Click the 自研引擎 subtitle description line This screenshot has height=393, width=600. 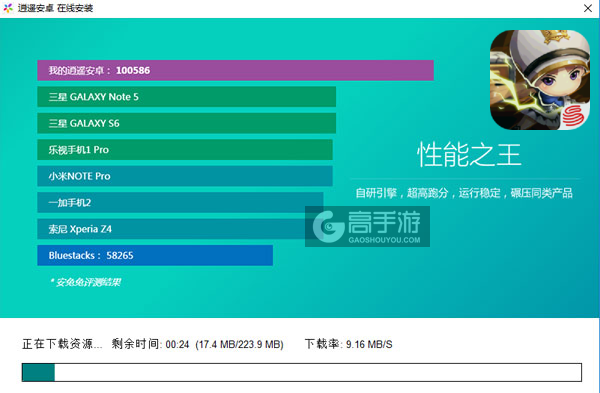click(x=464, y=193)
